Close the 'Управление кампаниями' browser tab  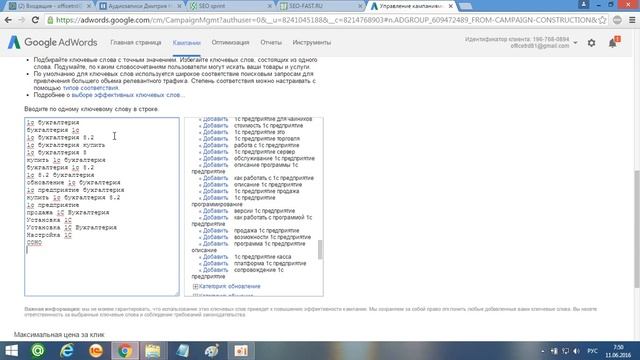click(x=451, y=6)
